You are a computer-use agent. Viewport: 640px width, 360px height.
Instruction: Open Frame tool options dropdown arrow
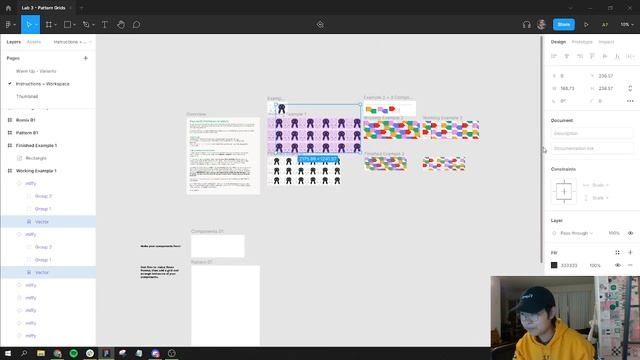point(56,25)
